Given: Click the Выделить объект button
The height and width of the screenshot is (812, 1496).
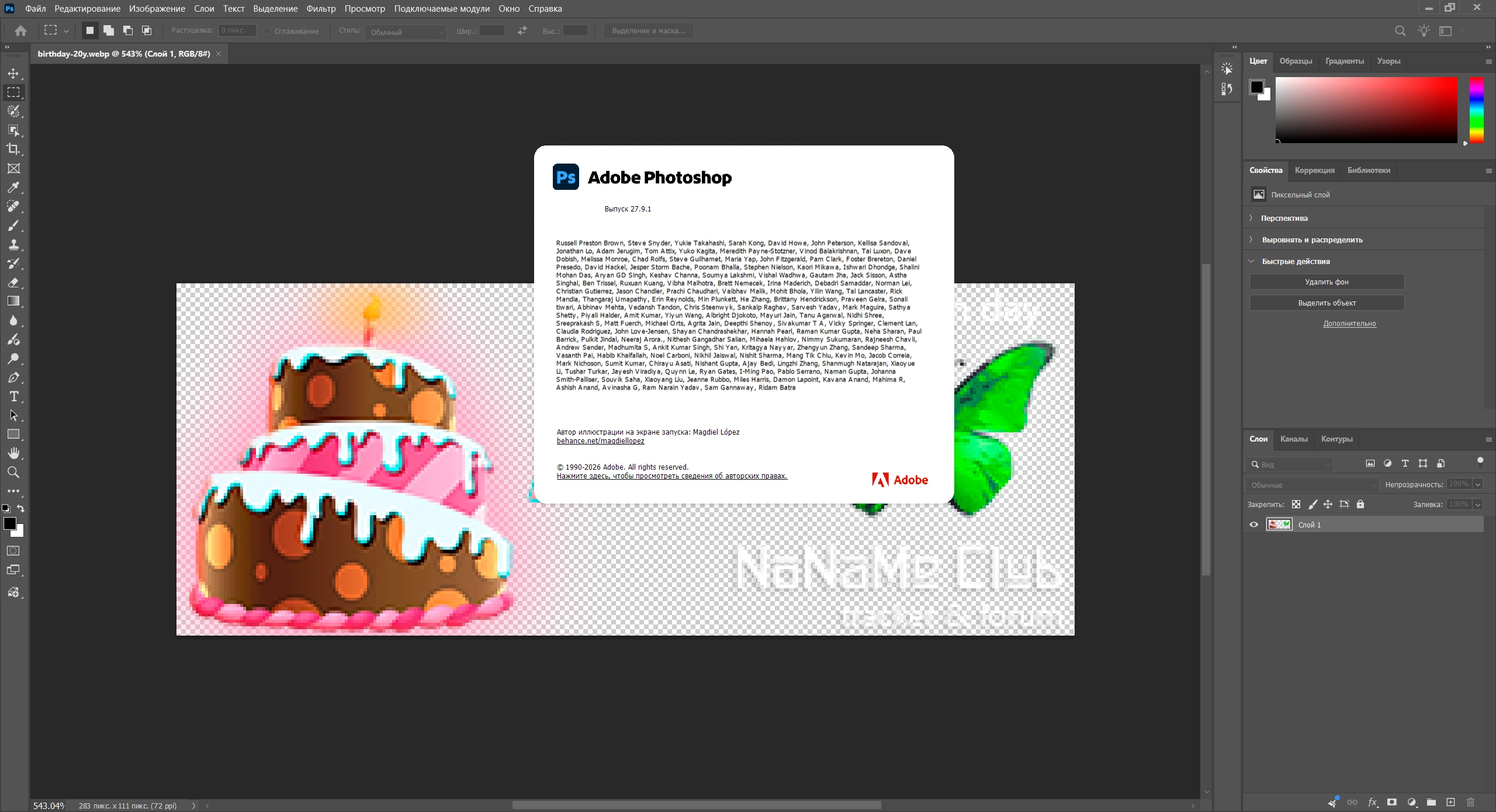Looking at the screenshot, I should pyautogui.click(x=1327, y=303).
